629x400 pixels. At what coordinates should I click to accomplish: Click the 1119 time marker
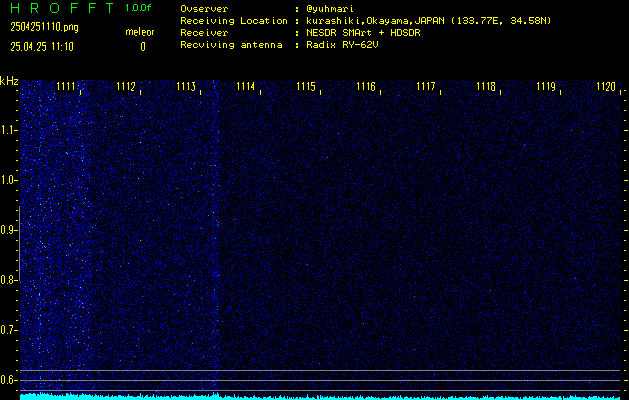546,86
